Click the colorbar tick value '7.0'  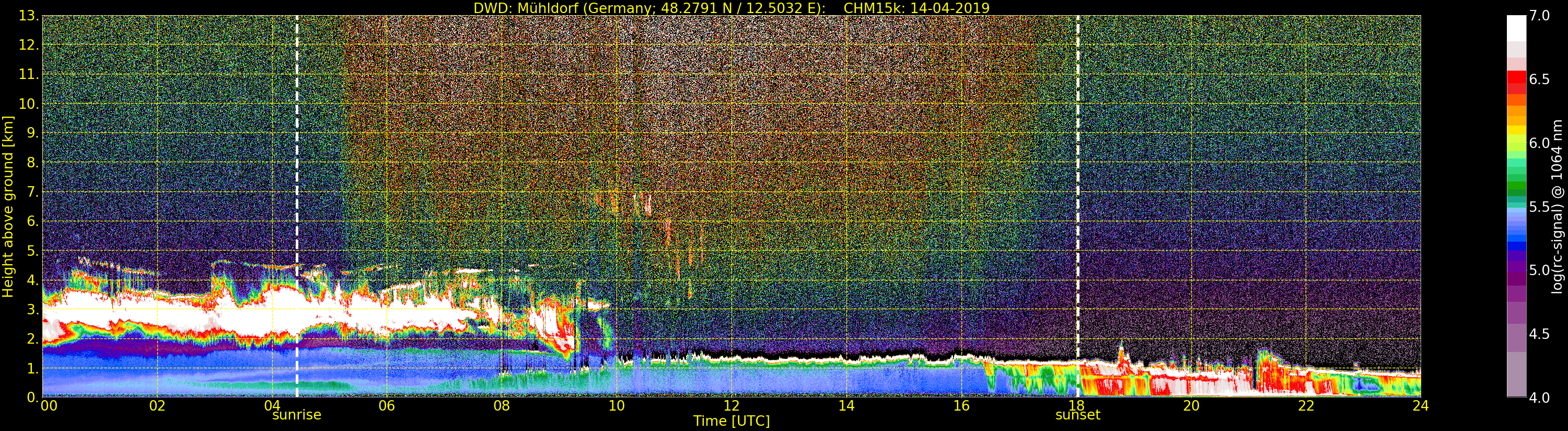1539,16
